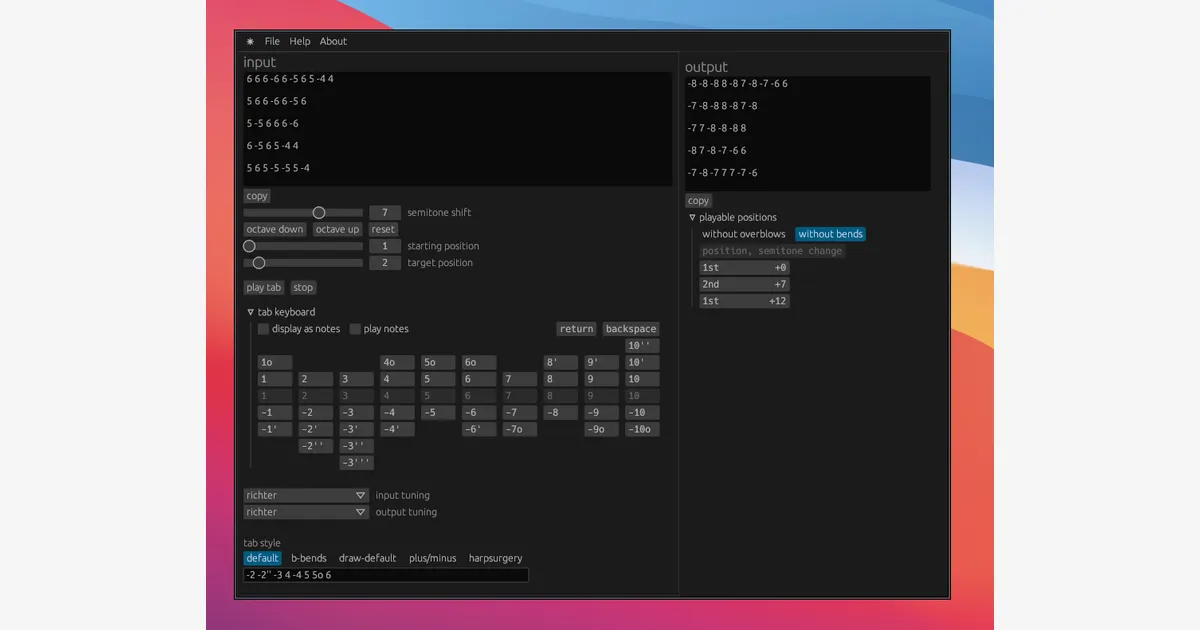Screen dimensions: 1200x630
Task: Select the harpsurgery tab style
Action: [x=496, y=558]
